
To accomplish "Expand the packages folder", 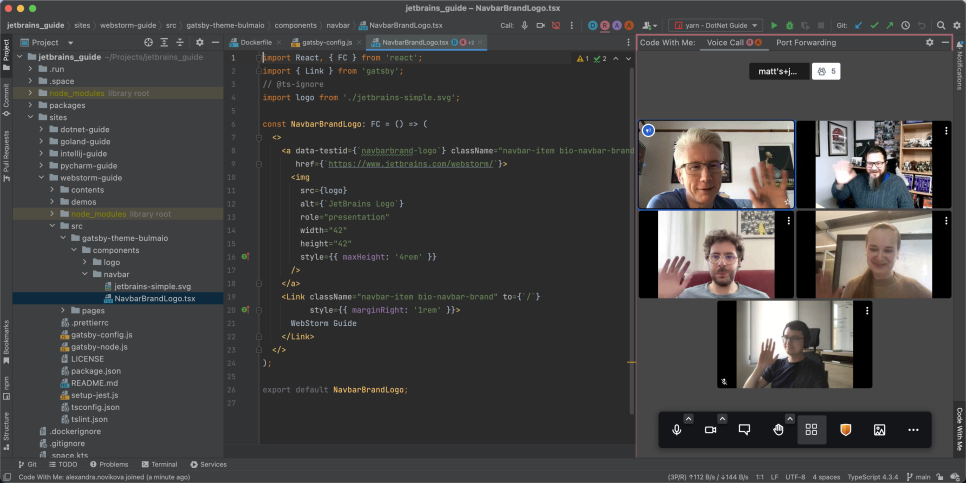I will click(x=30, y=105).
